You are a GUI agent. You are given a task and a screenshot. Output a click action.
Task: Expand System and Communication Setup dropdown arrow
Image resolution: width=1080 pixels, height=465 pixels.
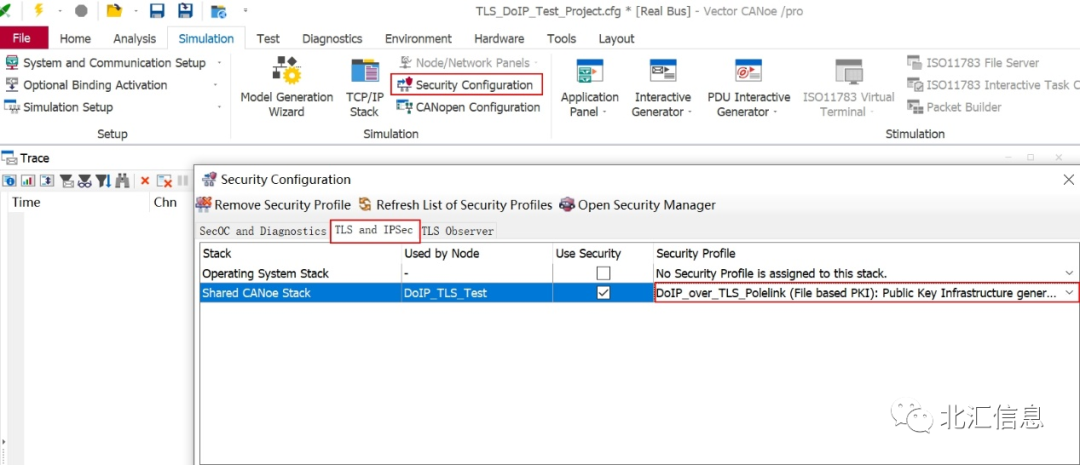(x=219, y=63)
